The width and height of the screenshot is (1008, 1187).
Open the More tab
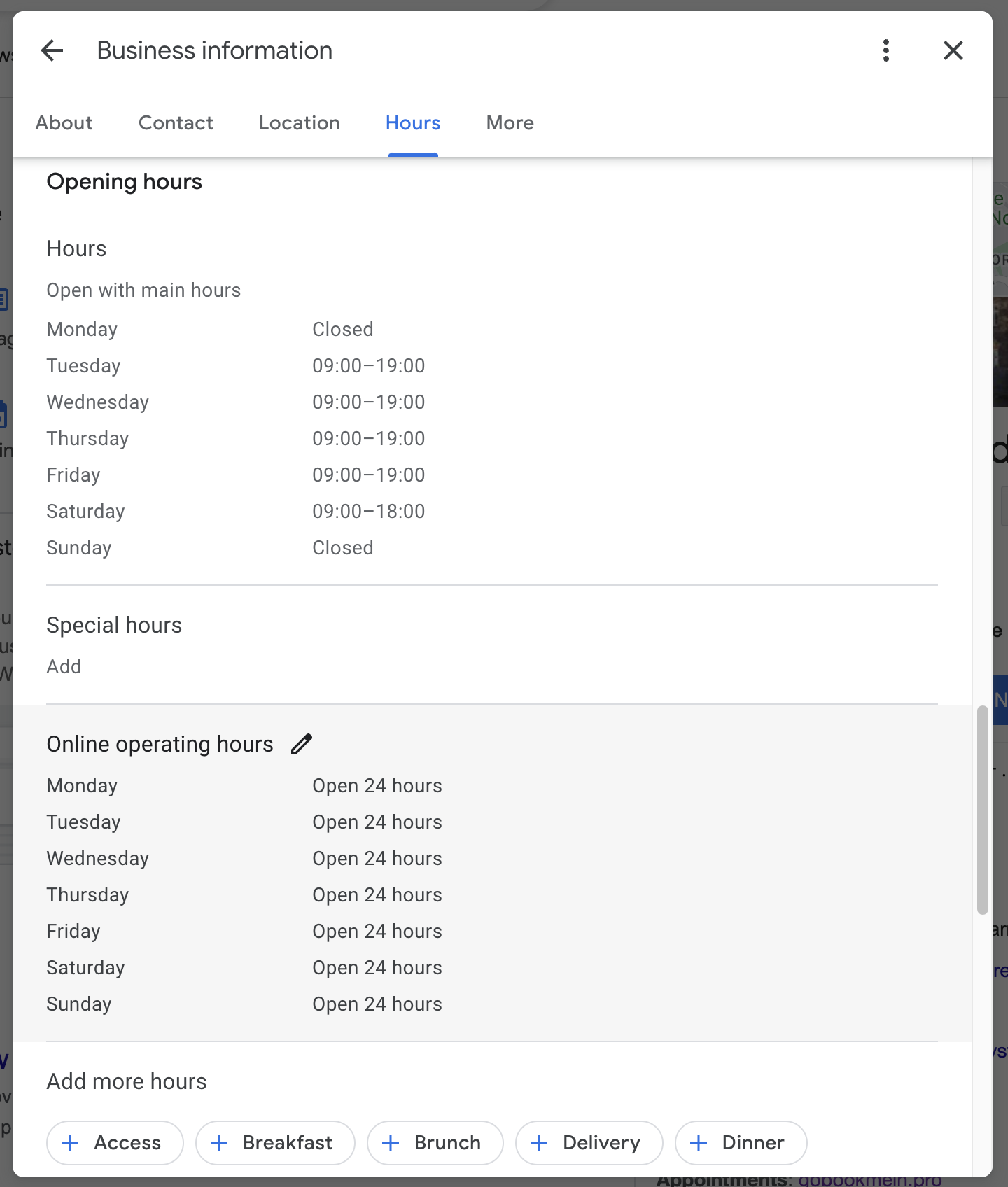[510, 123]
